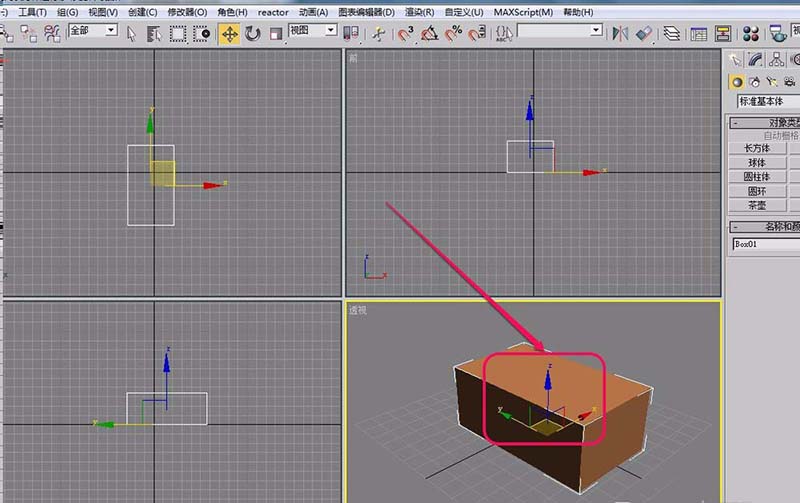Screen dimensions: 800x503
Task: Click the Mirror tool icon
Action: (620, 34)
